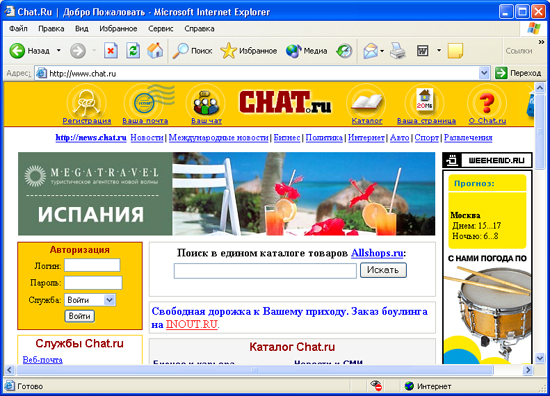This screenshot has width=550, height=396.
Task: Click the Stop toolbar icon
Action: pos(110,51)
